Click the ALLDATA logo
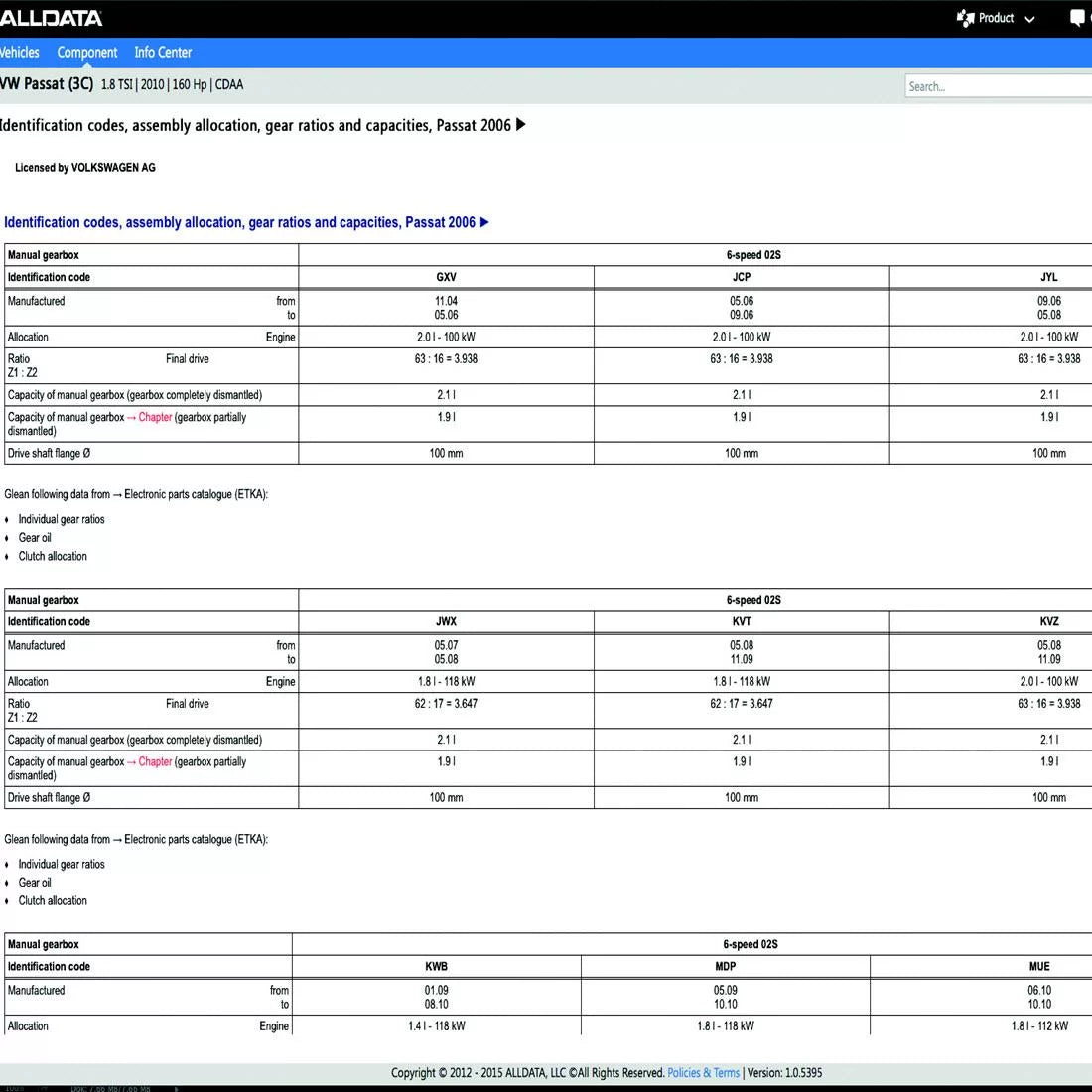The width and height of the screenshot is (1092, 1092). click(x=51, y=18)
